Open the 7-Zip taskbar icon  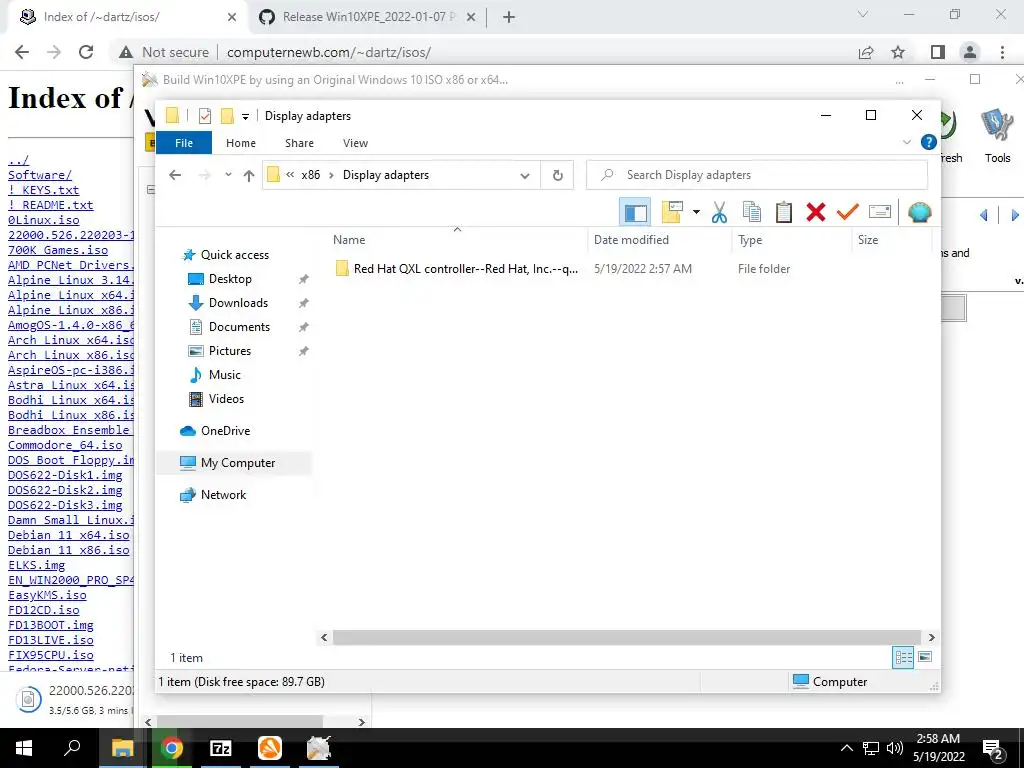[x=221, y=748]
